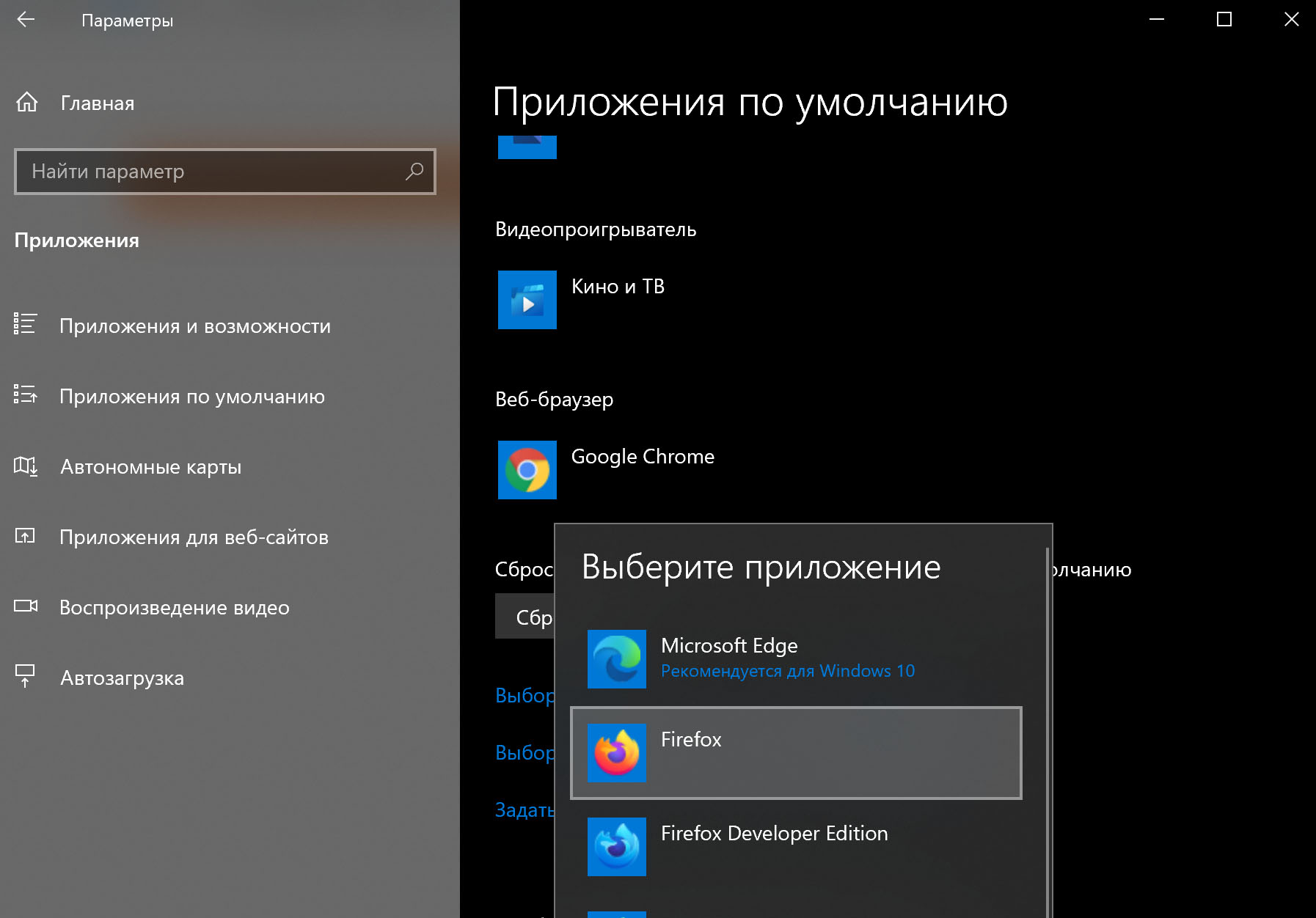The width and height of the screenshot is (1316, 918).
Task: Click the partially hidden Сбр reset button
Action: pos(525,617)
